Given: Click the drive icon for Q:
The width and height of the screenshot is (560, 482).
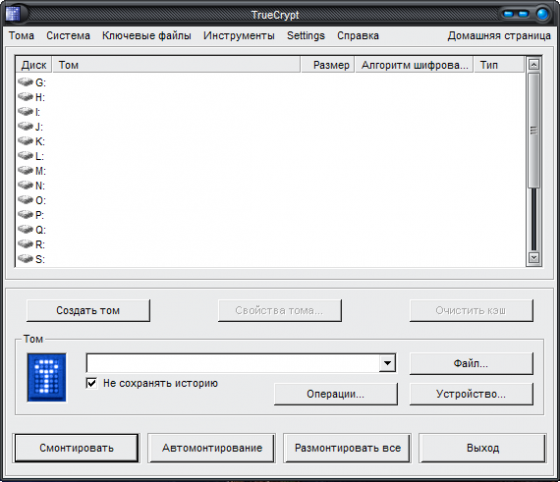Looking at the screenshot, I should [25, 229].
